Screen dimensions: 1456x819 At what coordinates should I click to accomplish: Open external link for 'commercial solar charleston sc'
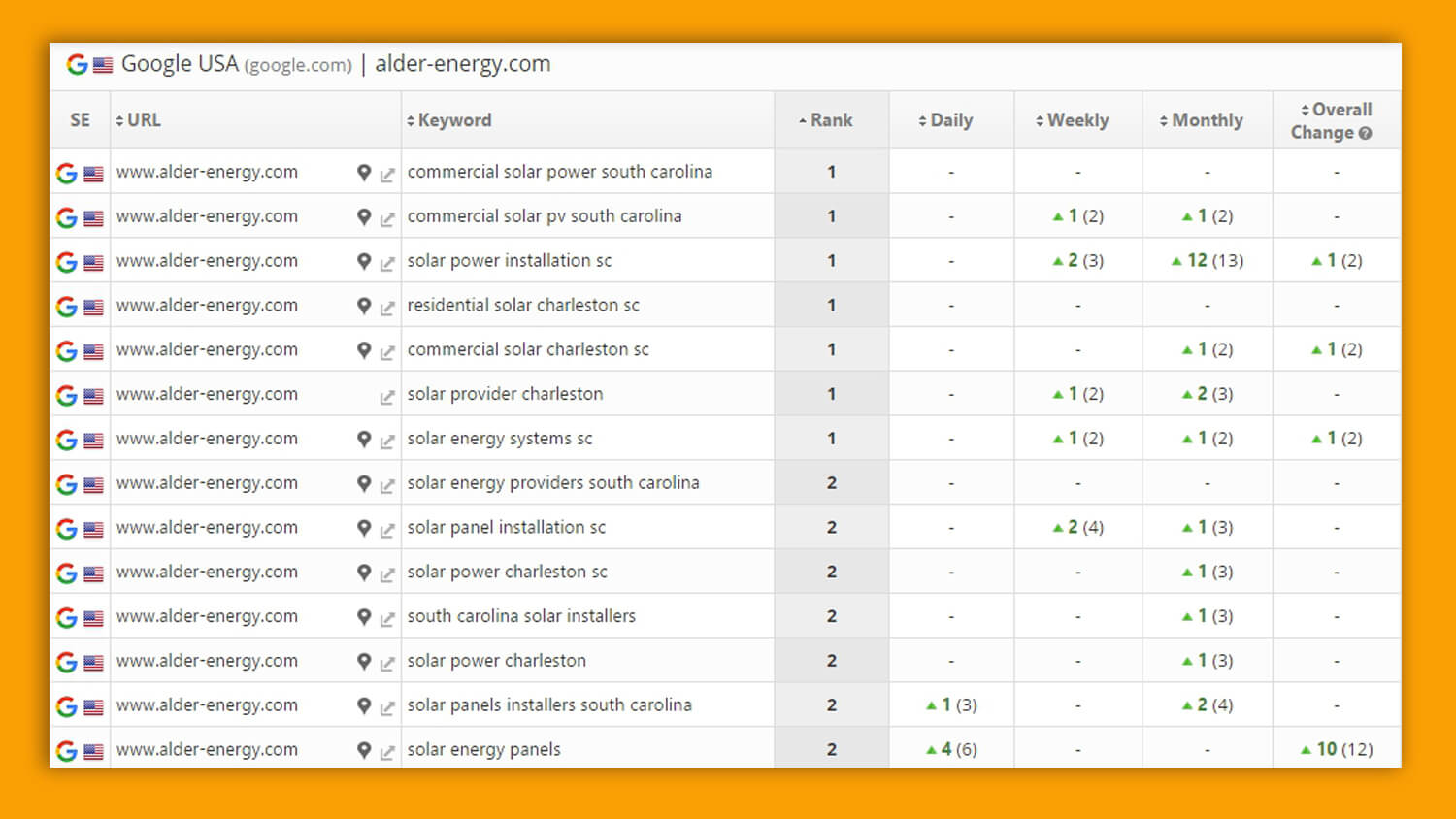[x=387, y=353]
